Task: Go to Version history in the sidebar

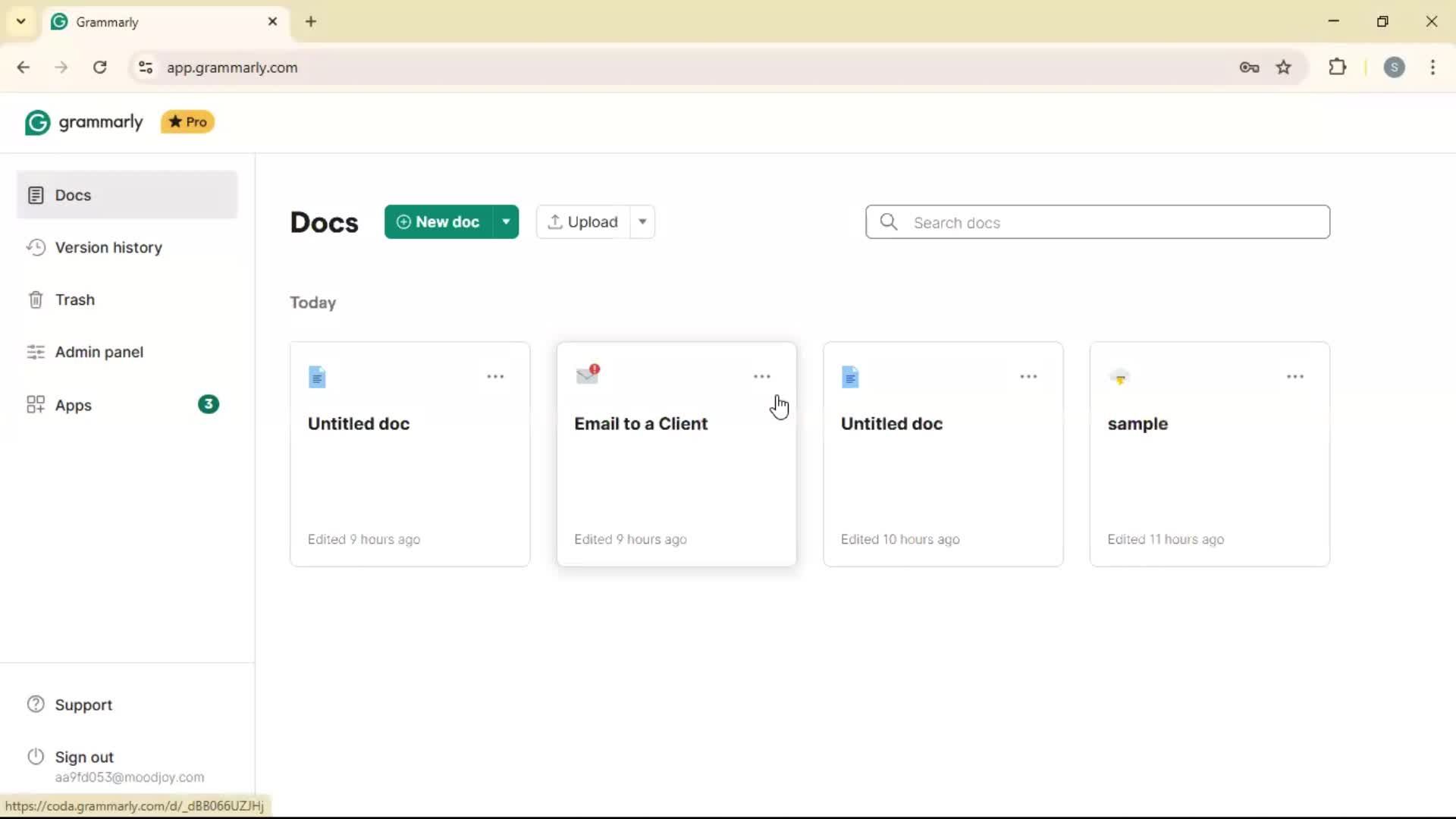Action: pos(108,248)
